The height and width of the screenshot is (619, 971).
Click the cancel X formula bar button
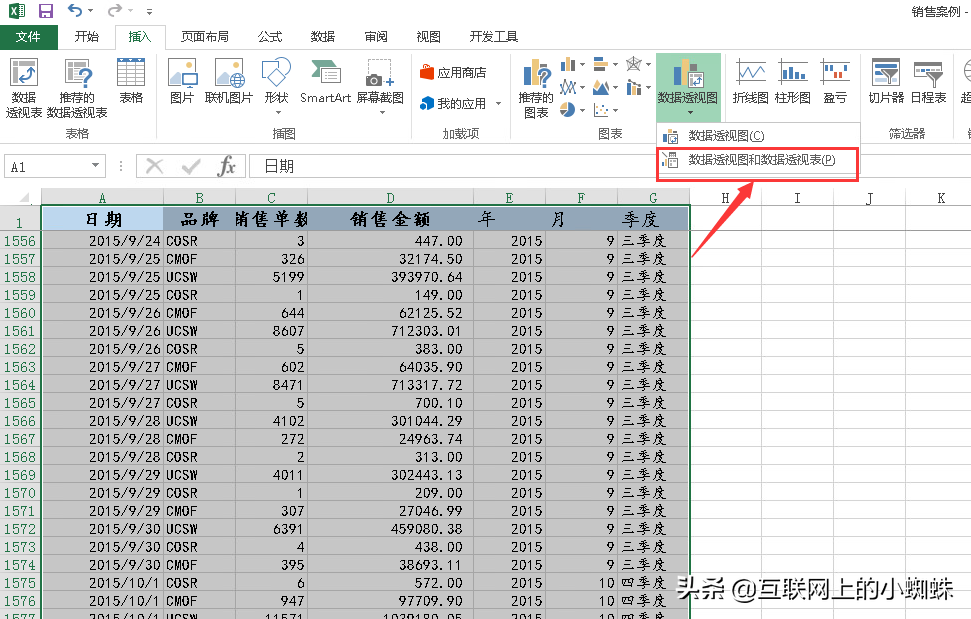coord(154,166)
